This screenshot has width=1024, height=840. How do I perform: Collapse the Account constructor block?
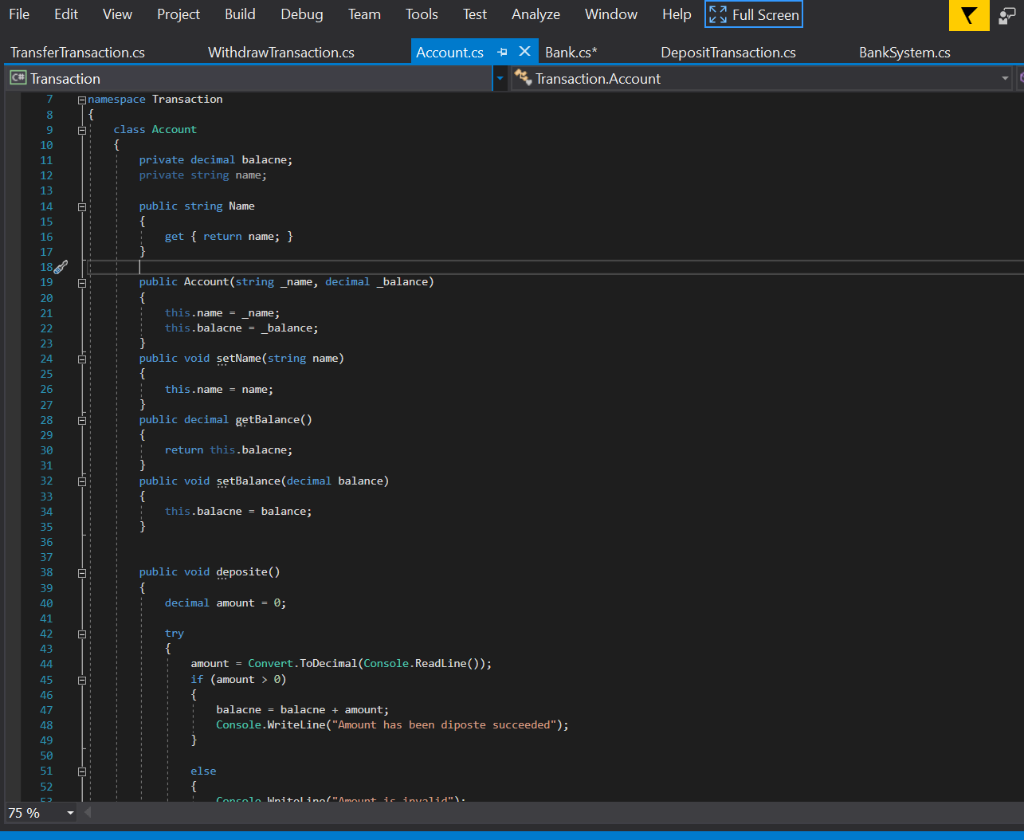pyautogui.click(x=82, y=283)
